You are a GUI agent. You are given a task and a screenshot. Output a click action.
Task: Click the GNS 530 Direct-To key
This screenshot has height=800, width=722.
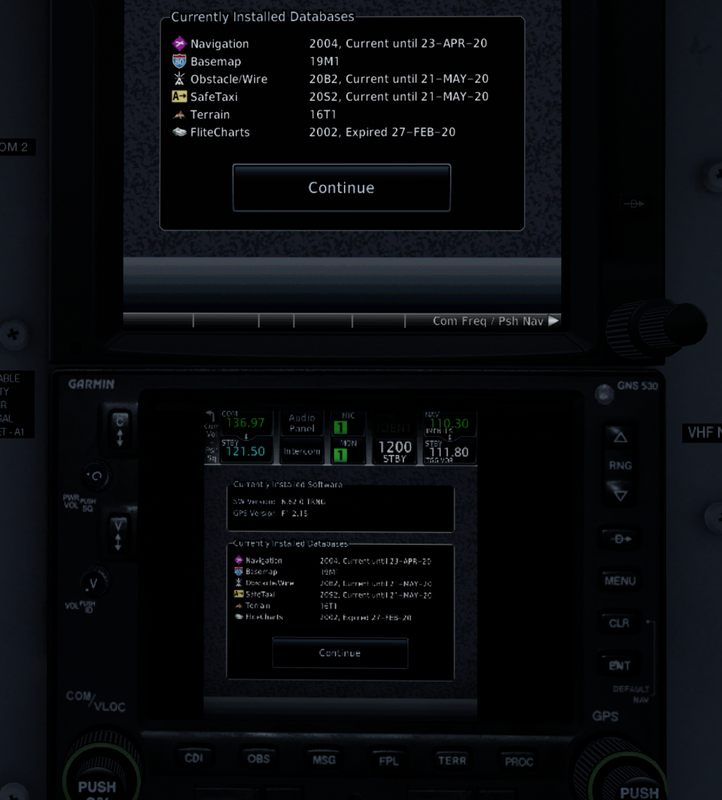tap(620, 539)
